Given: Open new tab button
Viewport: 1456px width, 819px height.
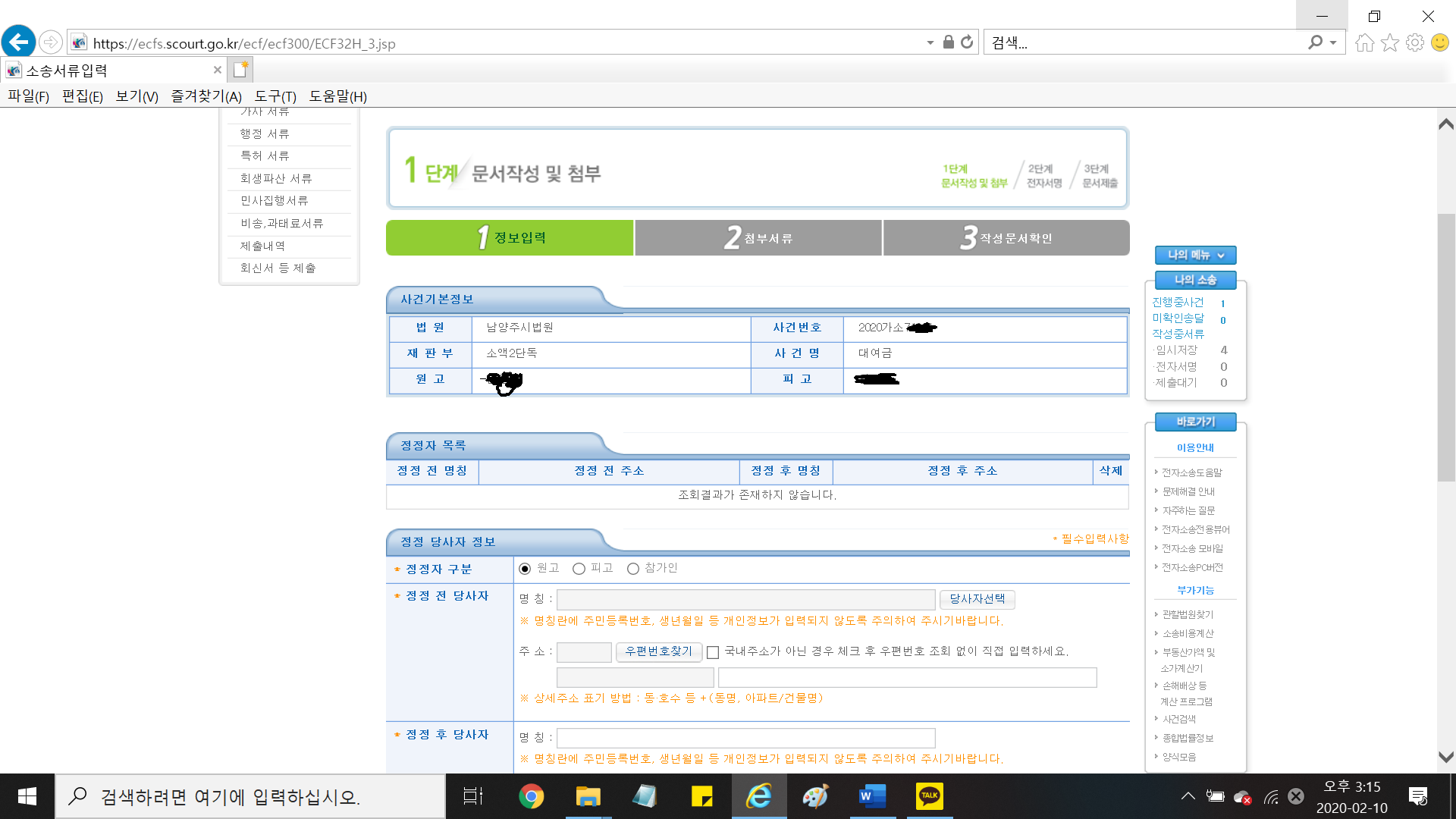Looking at the screenshot, I should (x=240, y=70).
